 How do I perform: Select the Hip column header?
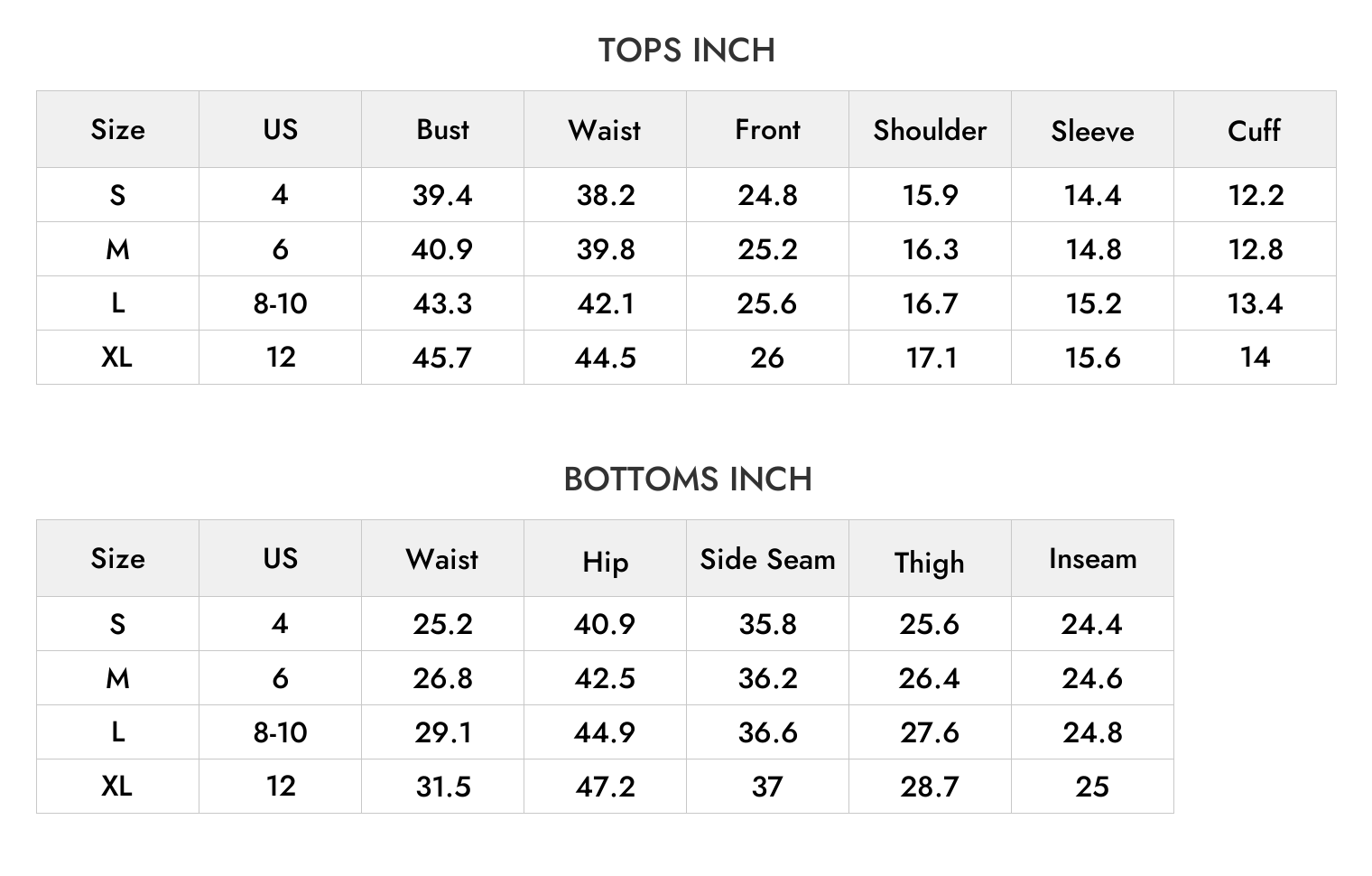605,563
